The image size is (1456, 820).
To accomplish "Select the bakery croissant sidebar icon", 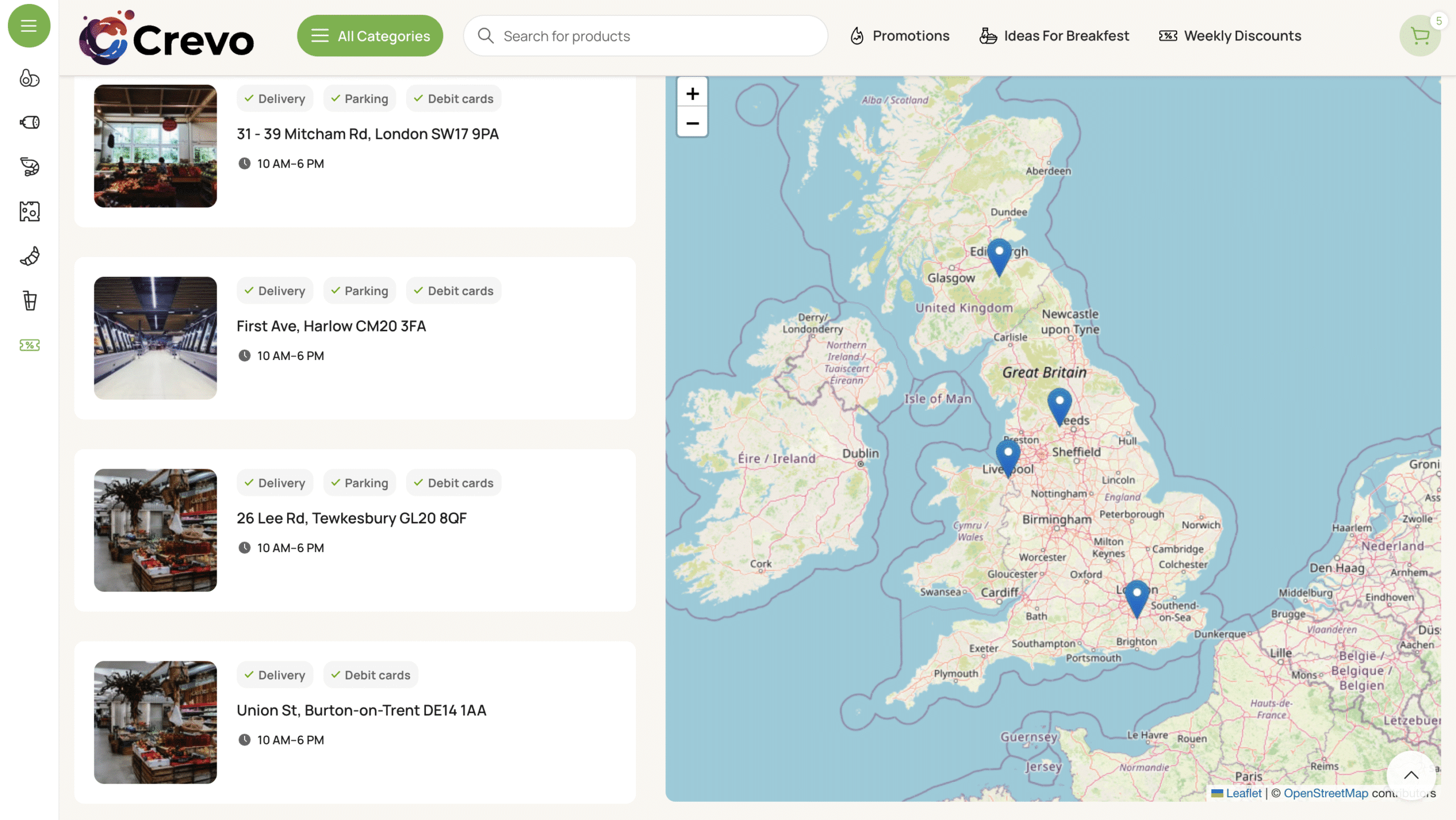I will click(x=30, y=256).
